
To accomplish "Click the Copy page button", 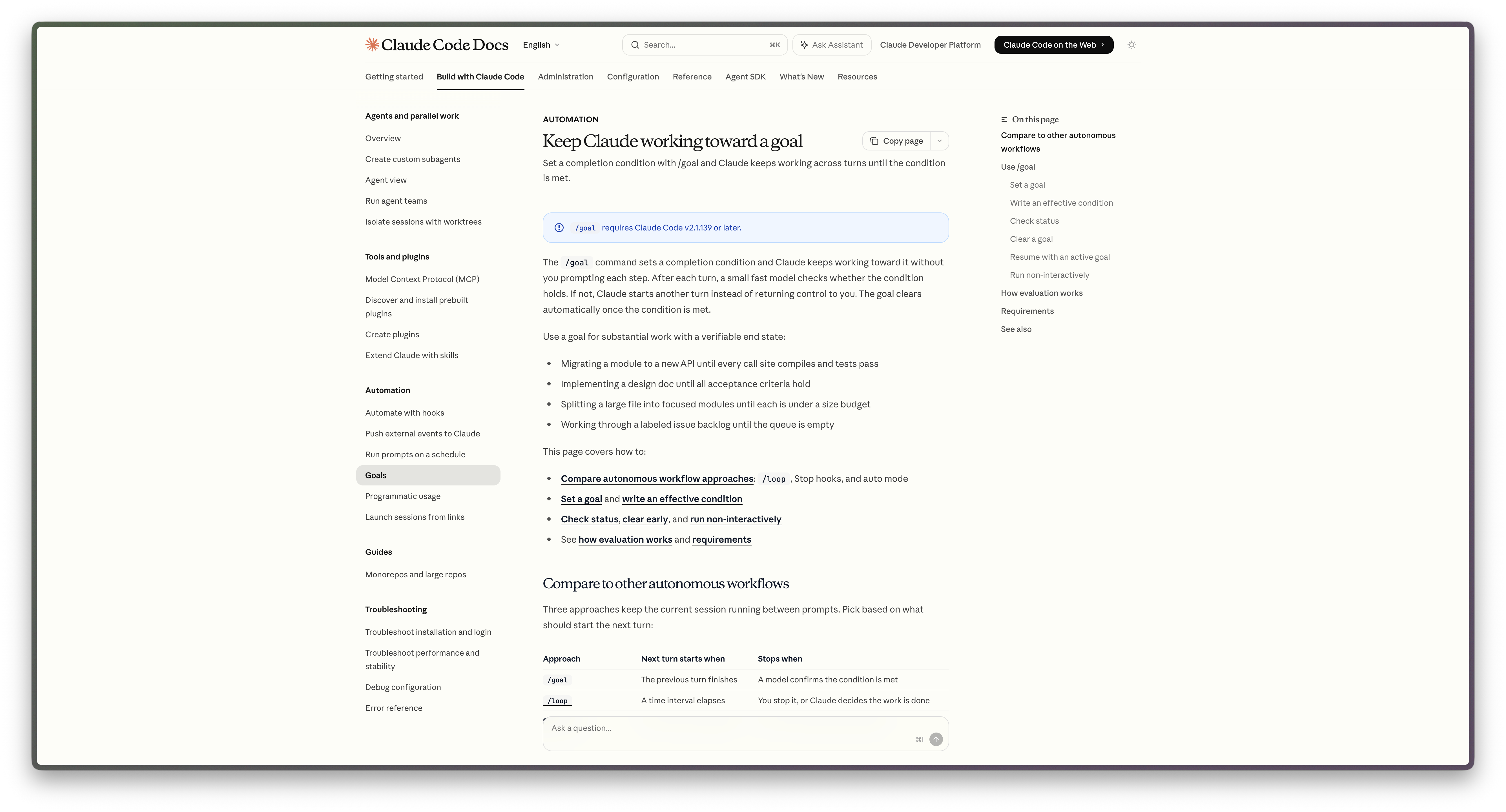I will [x=896, y=141].
